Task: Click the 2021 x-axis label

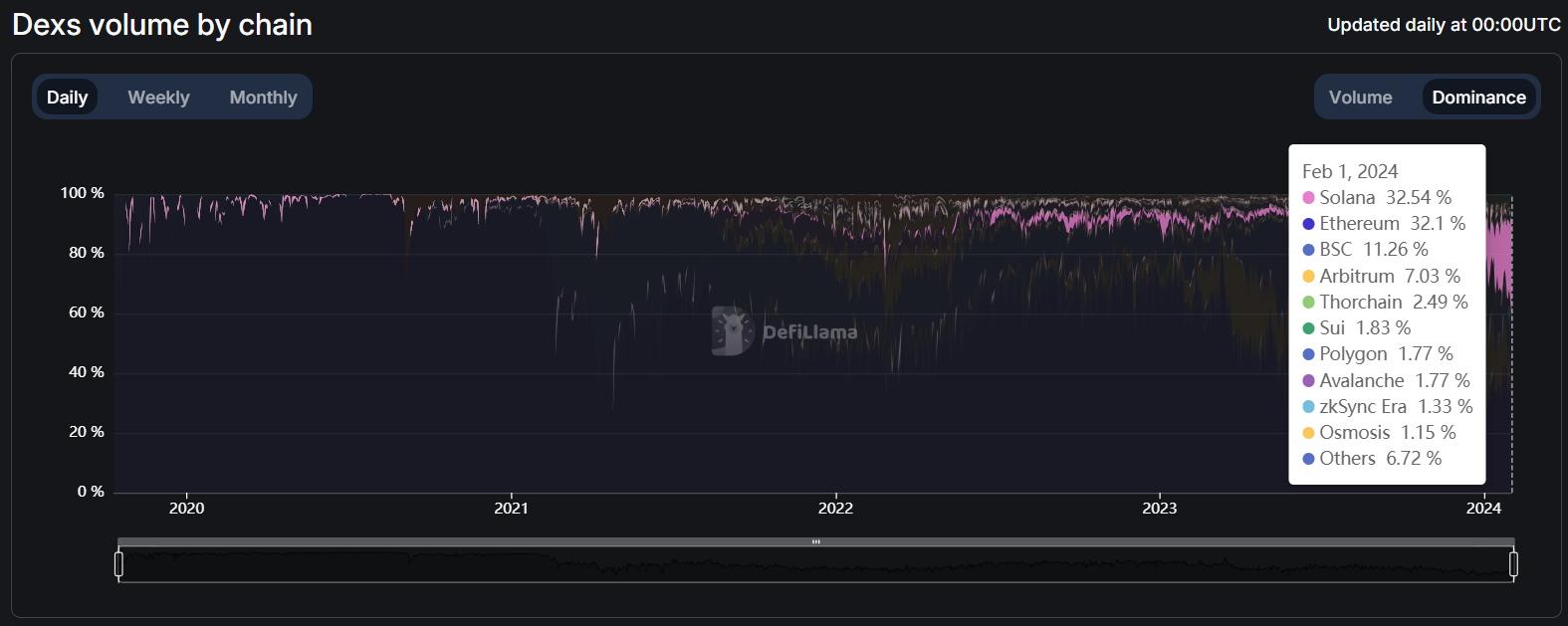Action: 512,509
